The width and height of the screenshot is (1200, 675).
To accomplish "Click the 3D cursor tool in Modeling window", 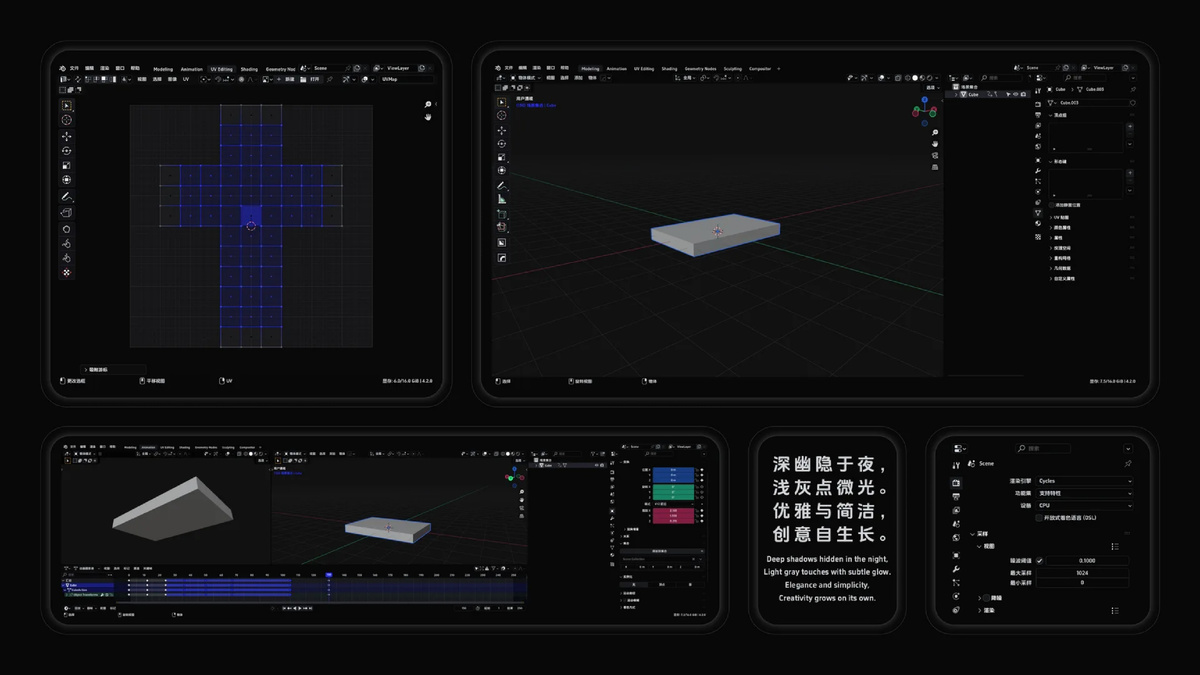I will [502, 116].
